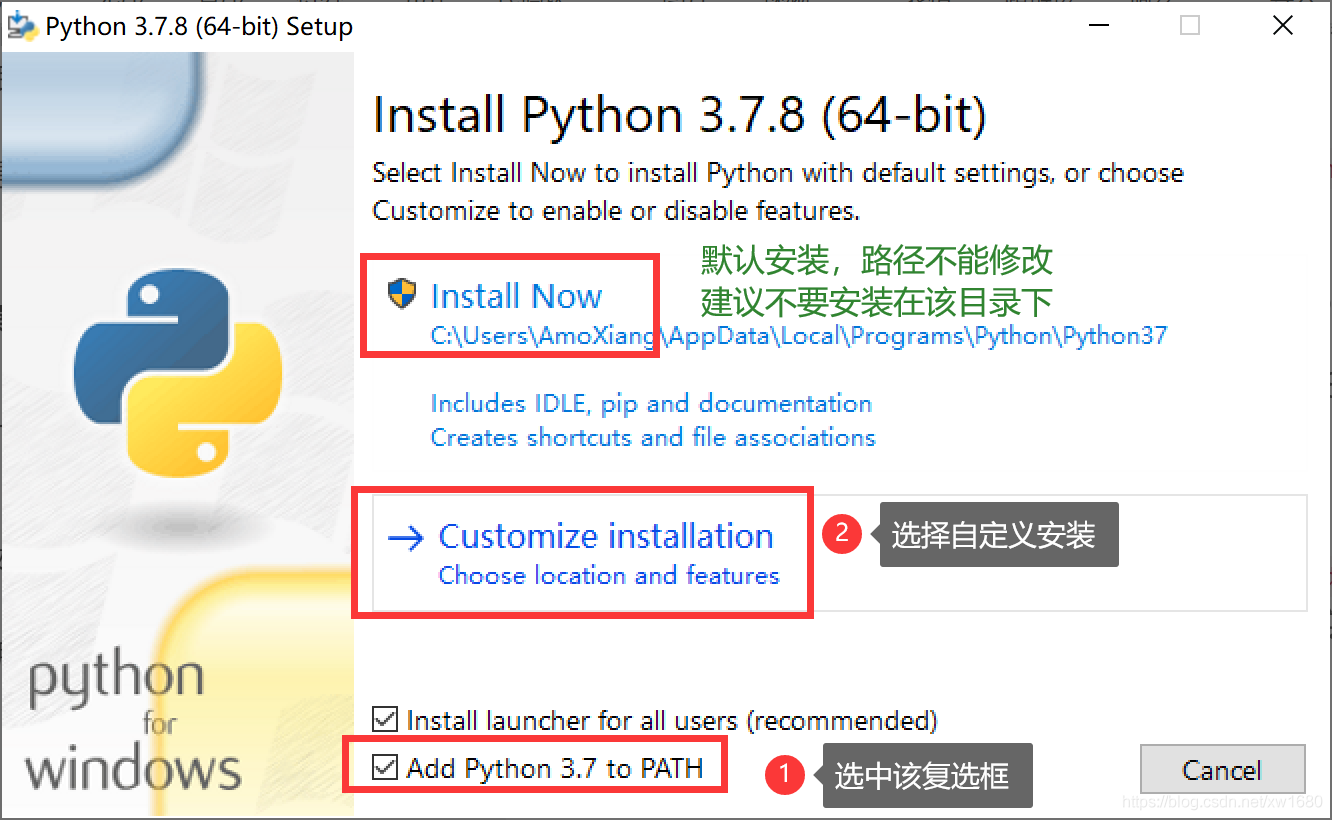Toggle Install launcher for all users checkbox

pyautogui.click(x=384, y=719)
